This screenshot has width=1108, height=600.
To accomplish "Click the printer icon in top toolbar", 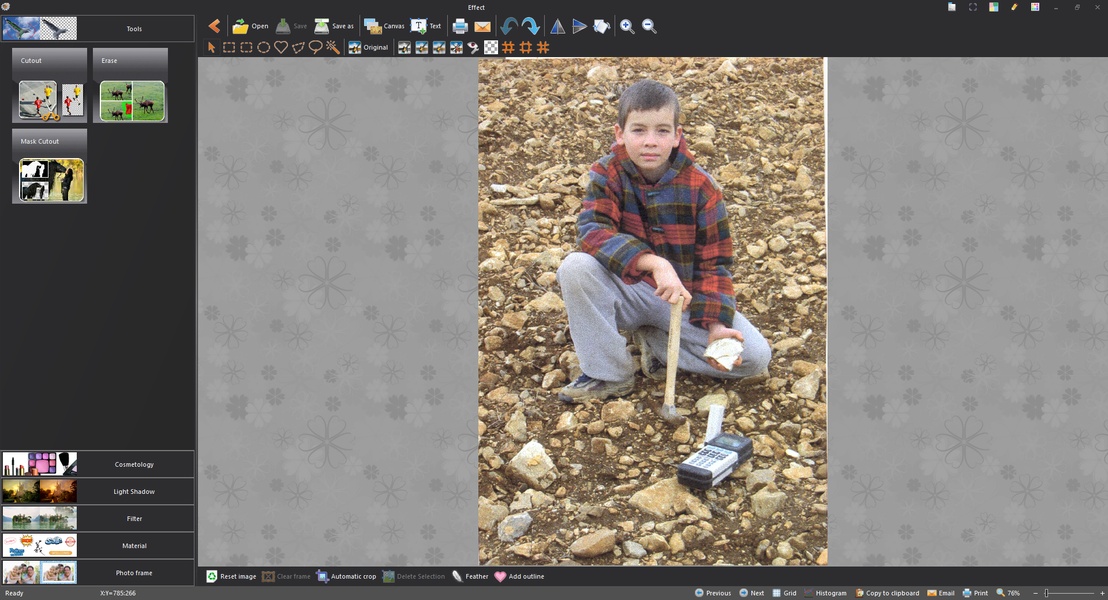I will tap(460, 26).
